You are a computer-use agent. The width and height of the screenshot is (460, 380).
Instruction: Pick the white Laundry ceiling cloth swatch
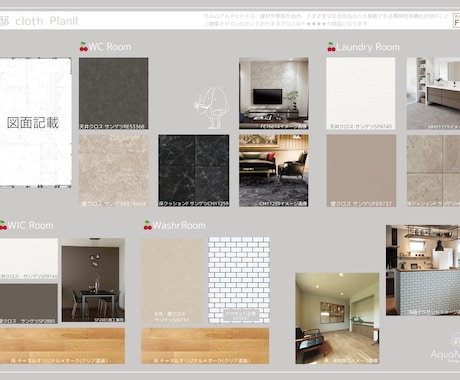pyautogui.click(x=361, y=93)
